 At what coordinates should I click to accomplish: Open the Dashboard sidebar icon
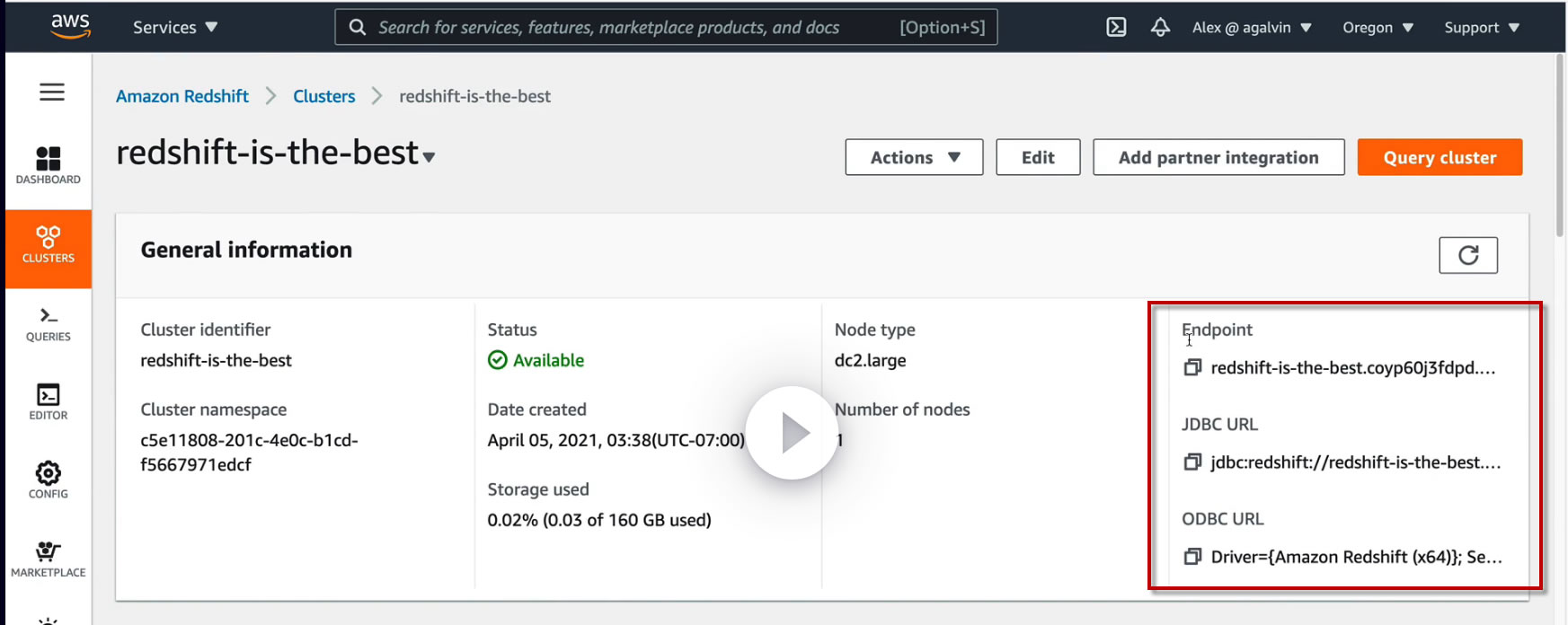(49, 165)
